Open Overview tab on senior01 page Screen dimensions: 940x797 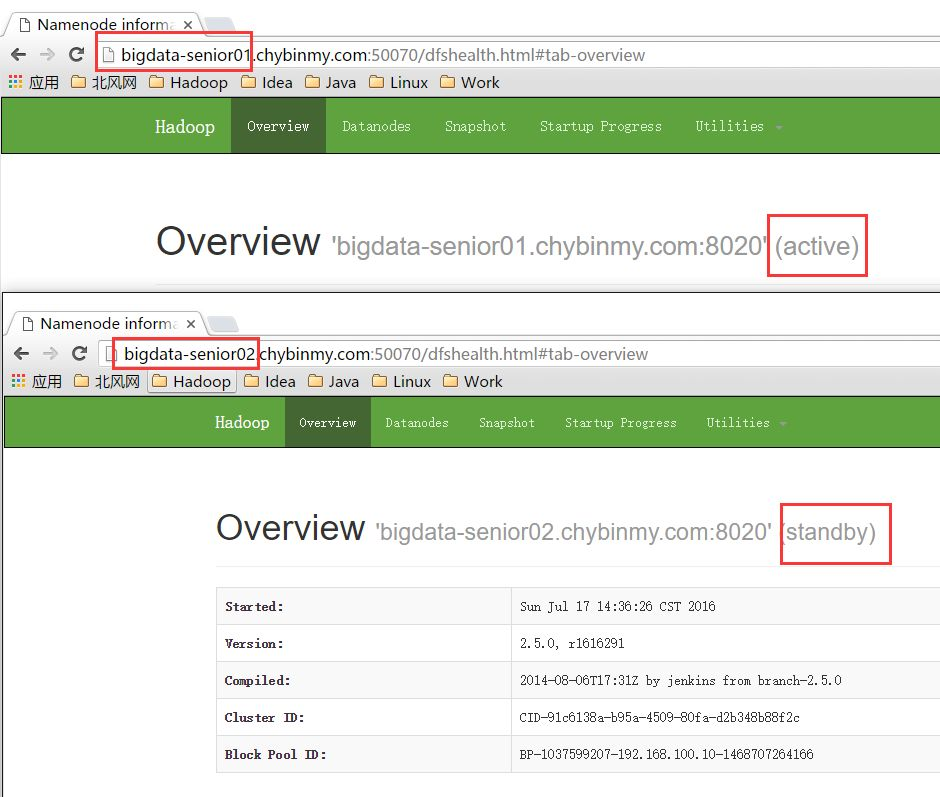278,126
